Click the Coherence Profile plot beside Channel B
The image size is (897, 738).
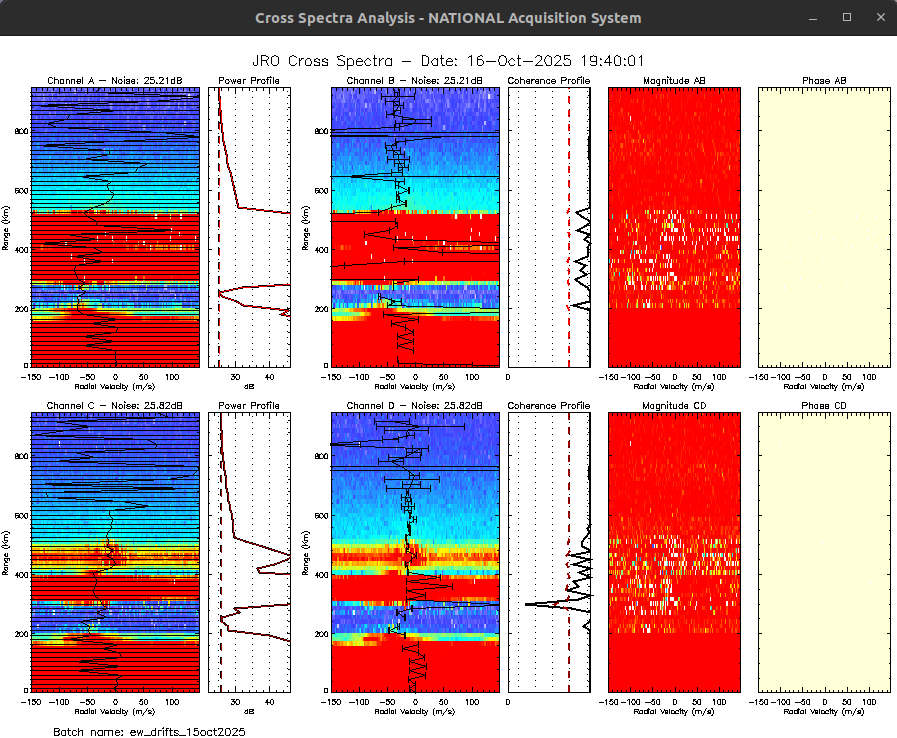[x=549, y=226]
